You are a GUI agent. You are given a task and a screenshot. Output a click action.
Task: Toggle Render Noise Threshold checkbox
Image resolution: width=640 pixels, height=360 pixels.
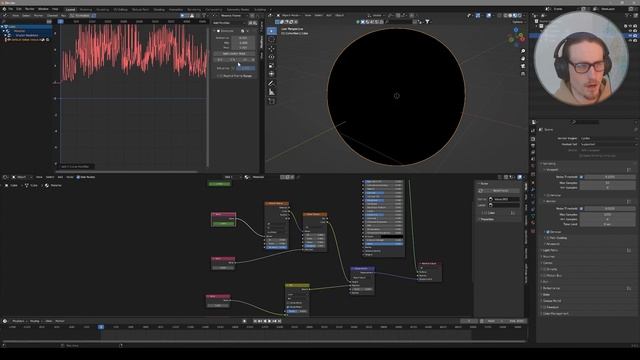pos(582,209)
